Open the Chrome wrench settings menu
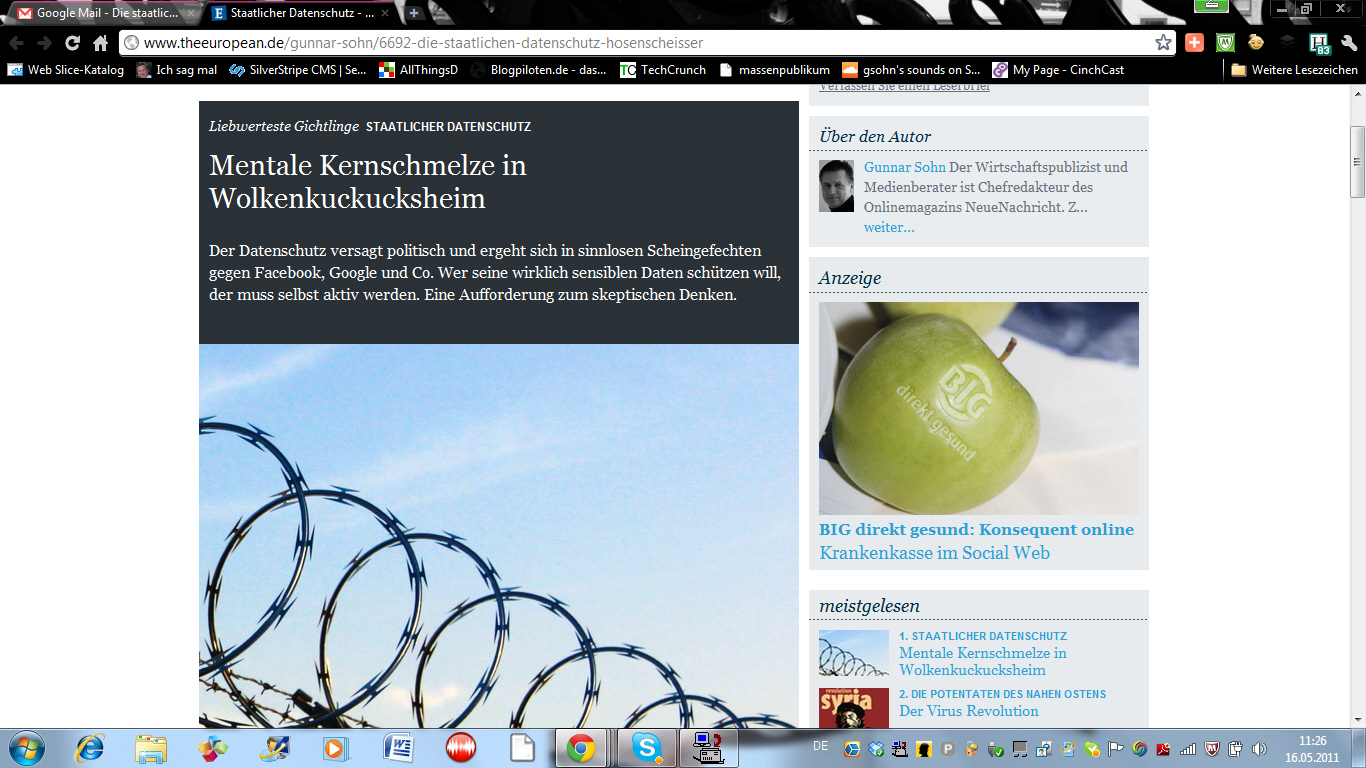Screen dimensions: 1366x768 point(1349,43)
